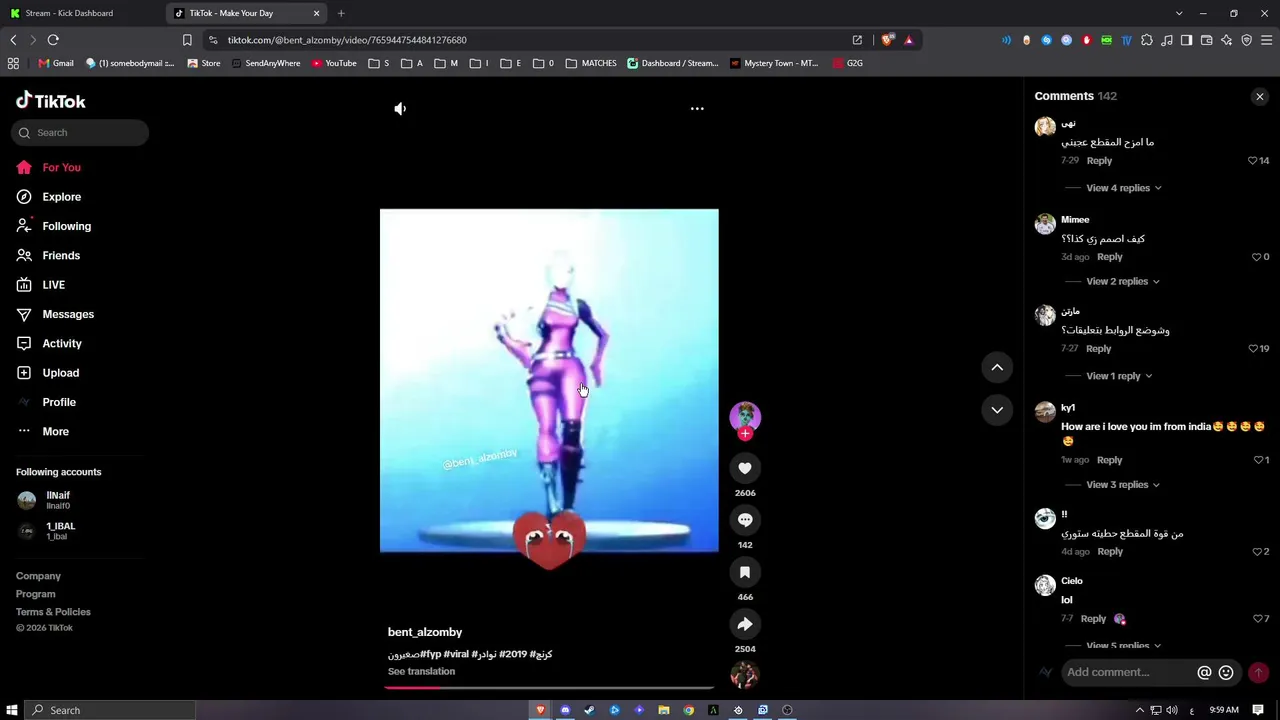Go to the next video
The image size is (1280, 720).
[x=997, y=409]
